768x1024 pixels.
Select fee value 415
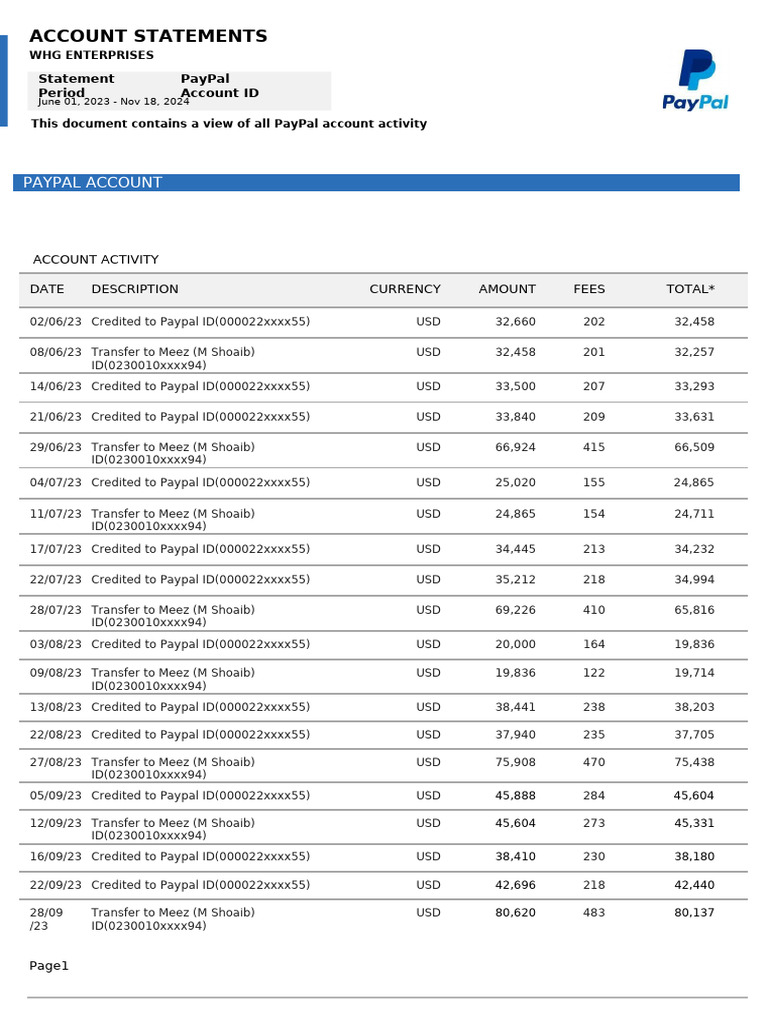pyautogui.click(x=594, y=447)
